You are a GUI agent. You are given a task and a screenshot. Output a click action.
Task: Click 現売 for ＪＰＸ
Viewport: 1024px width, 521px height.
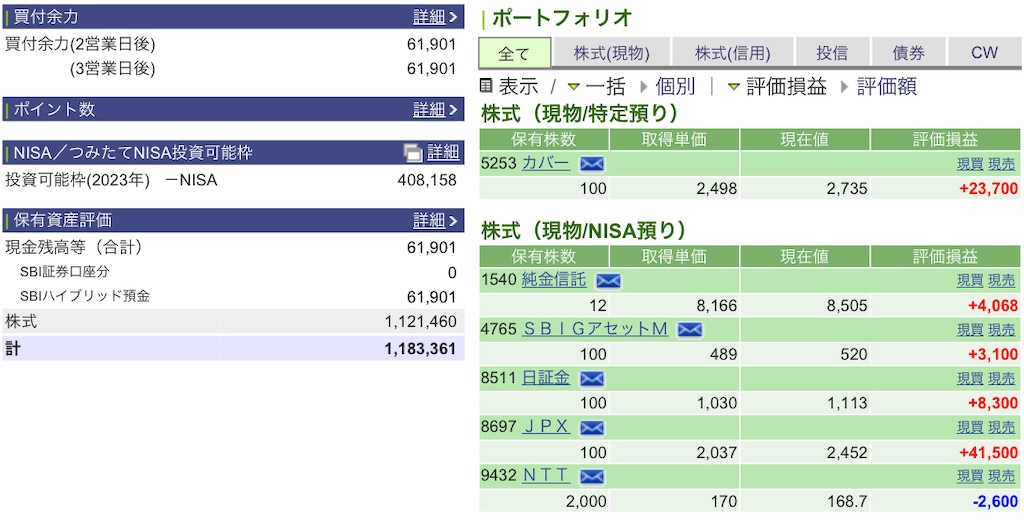pos(1002,428)
